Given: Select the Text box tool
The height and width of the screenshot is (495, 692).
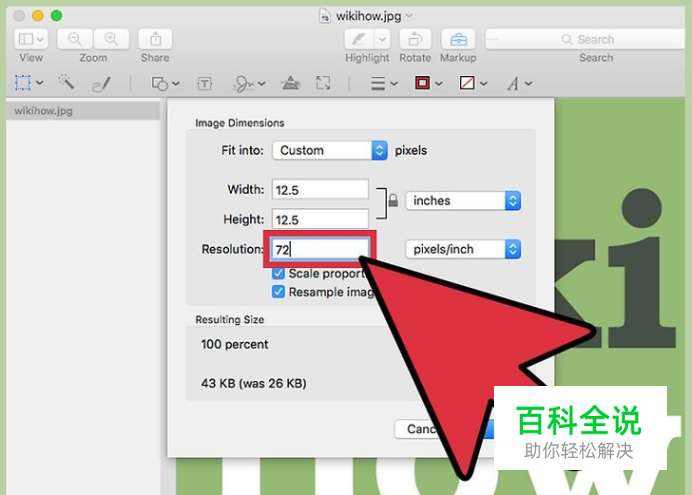Looking at the screenshot, I should click(204, 83).
